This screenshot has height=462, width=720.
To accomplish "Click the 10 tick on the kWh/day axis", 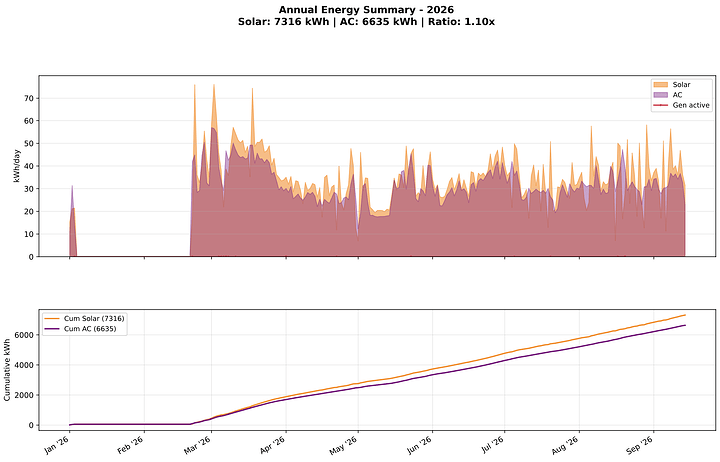I will click(x=29, y=234).
